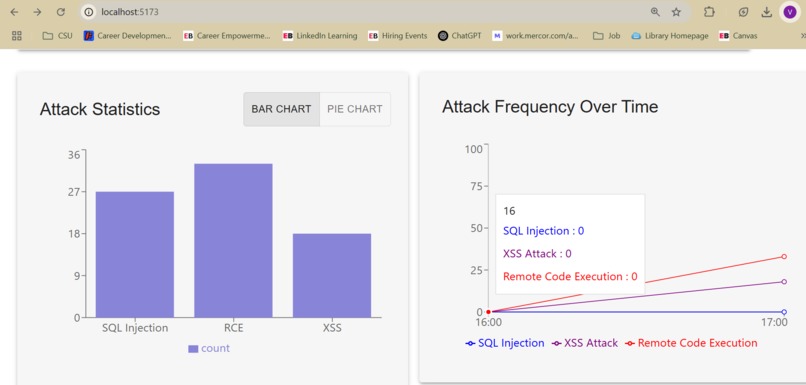Click the 16:00 axis label
The image size is (806, 385).
click(x=488, y=323)
